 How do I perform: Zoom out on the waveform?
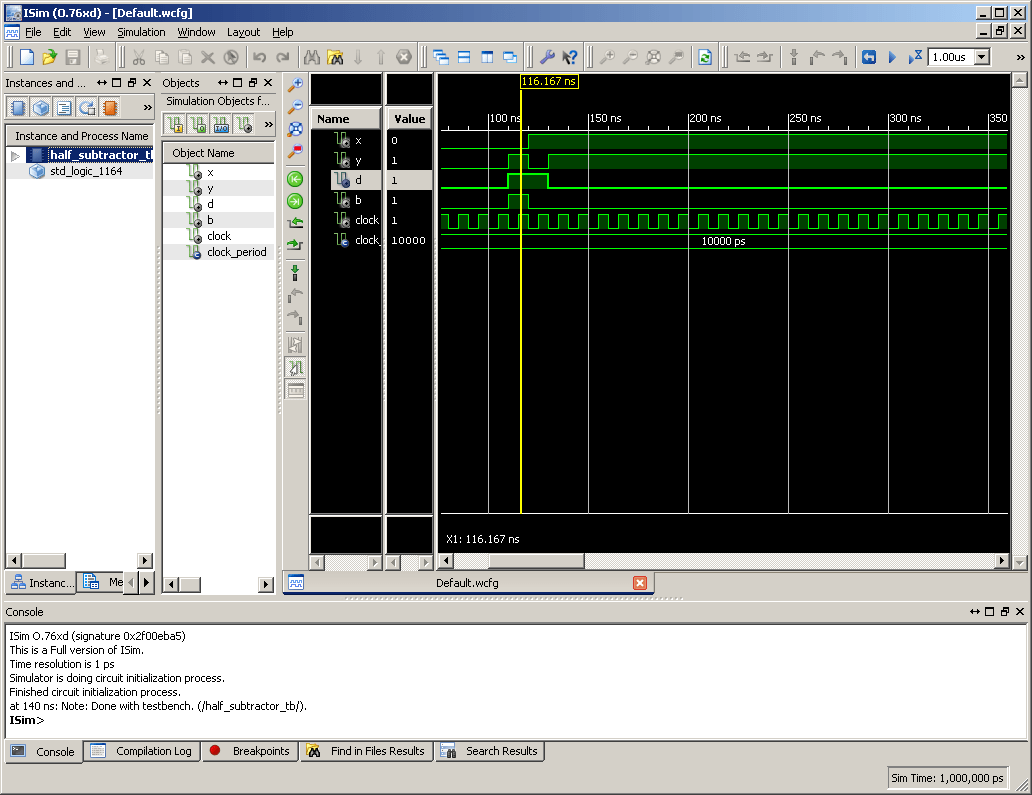[295, 106]
